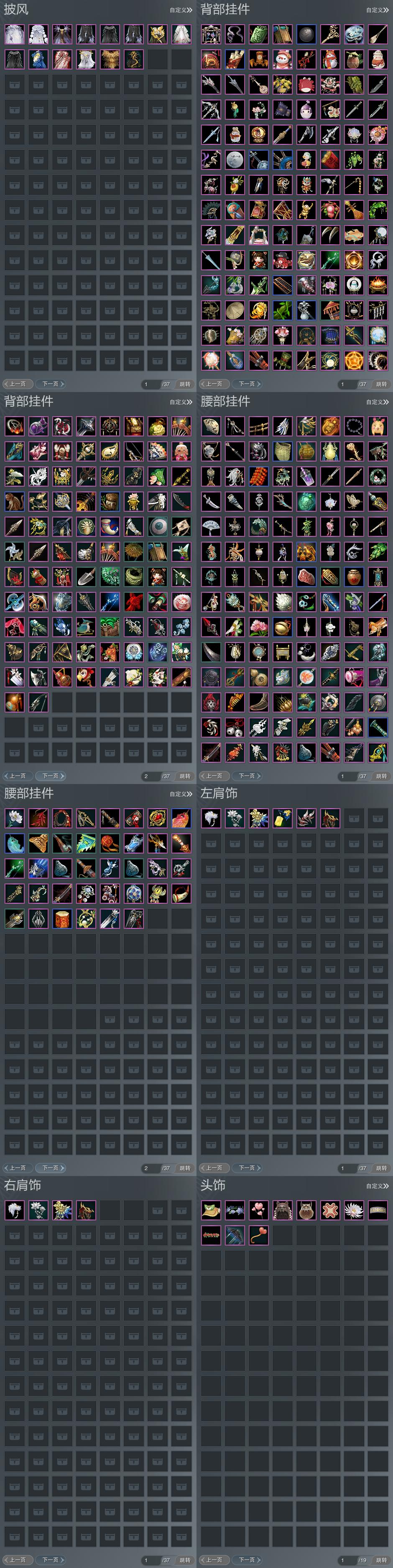Screen dimensions: 393x1568
Task: Expand 自定义 in the 披风 panel
Action: click(x=181, y=10)
